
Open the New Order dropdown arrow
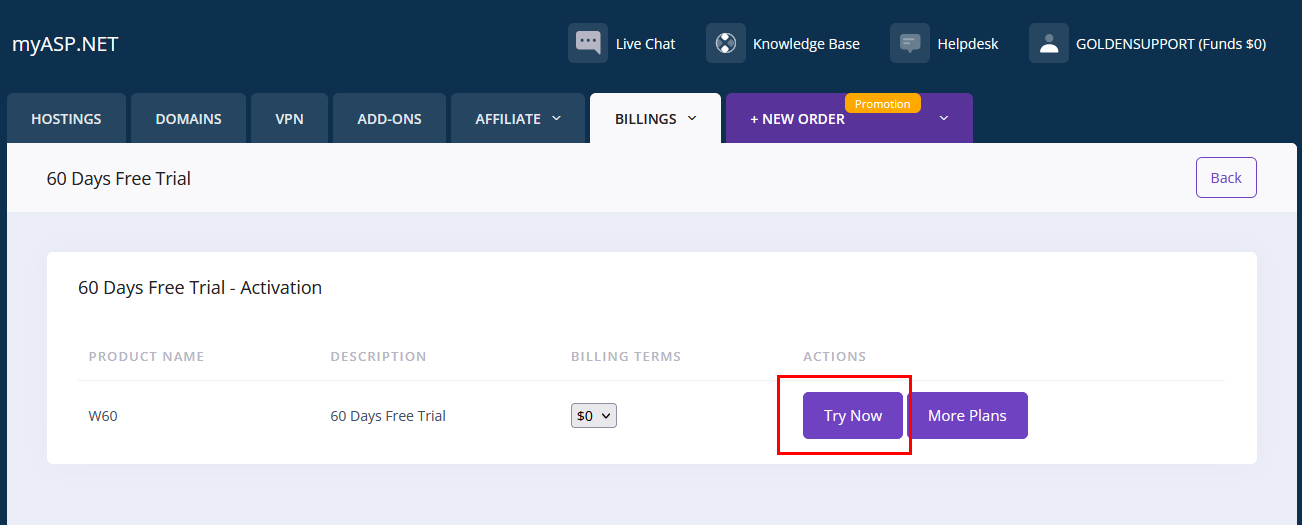pyautogui.click(x=943, y=118)
